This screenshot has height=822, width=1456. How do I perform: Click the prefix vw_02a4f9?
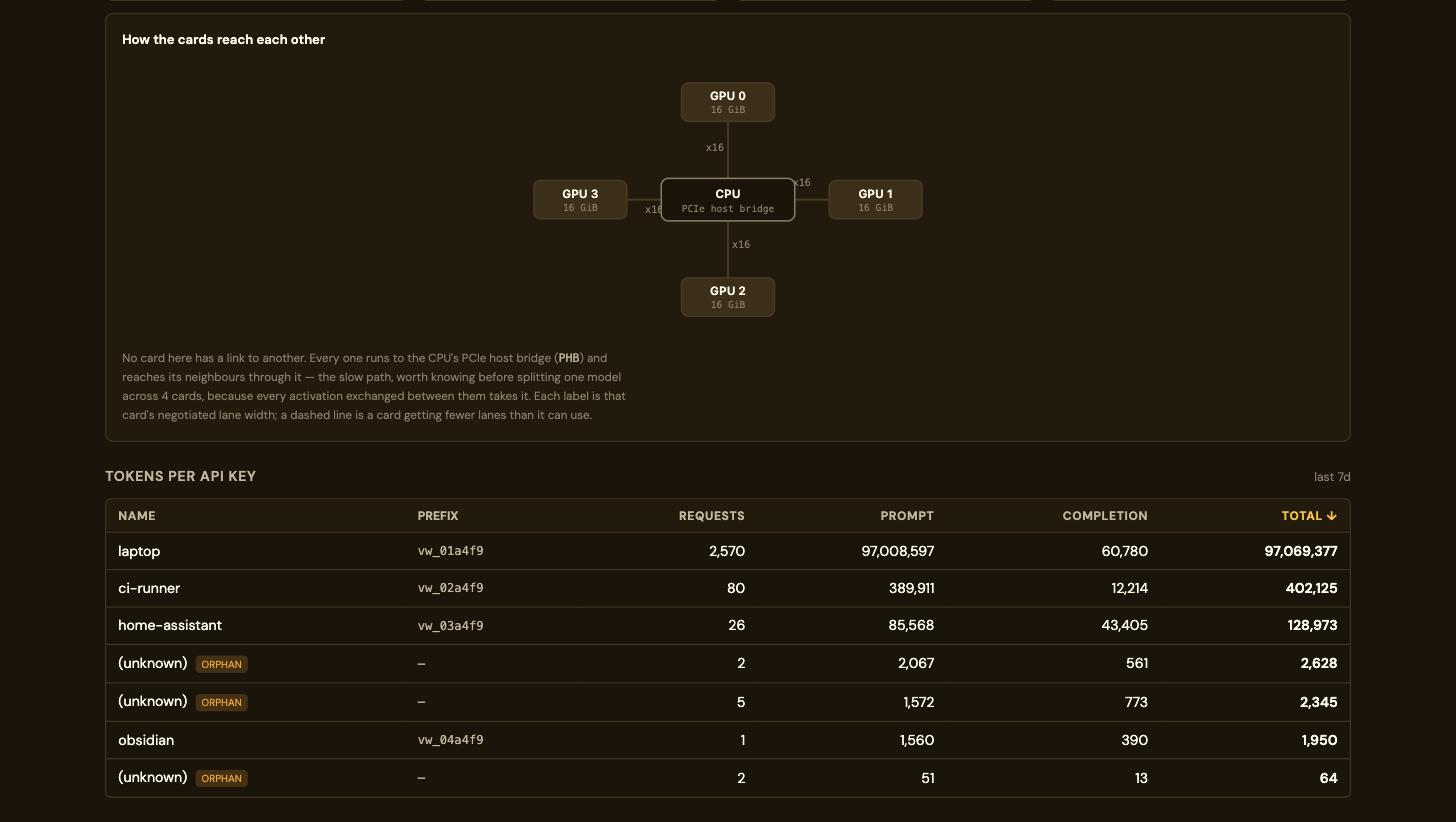click(450, 588)
